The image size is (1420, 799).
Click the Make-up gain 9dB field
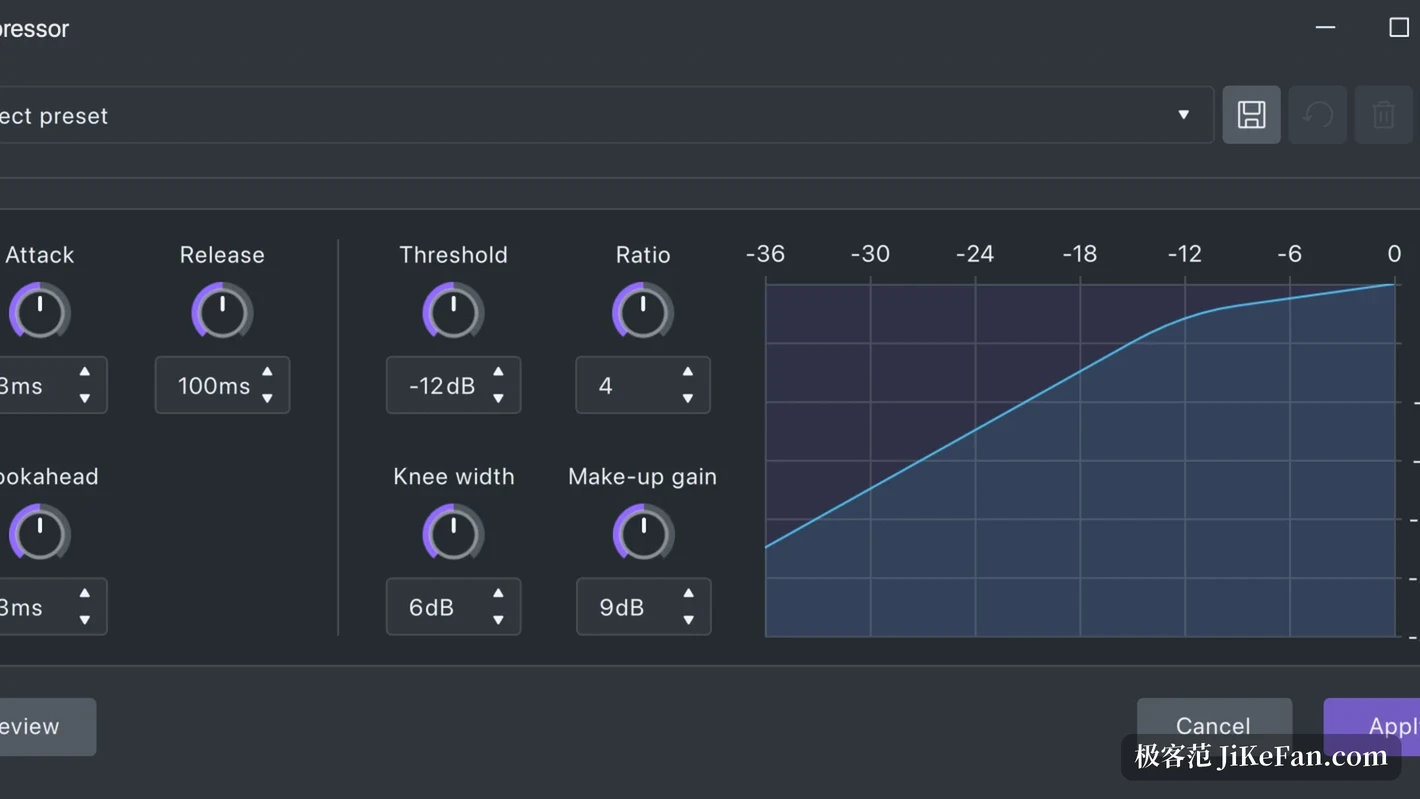coord(643,607)
